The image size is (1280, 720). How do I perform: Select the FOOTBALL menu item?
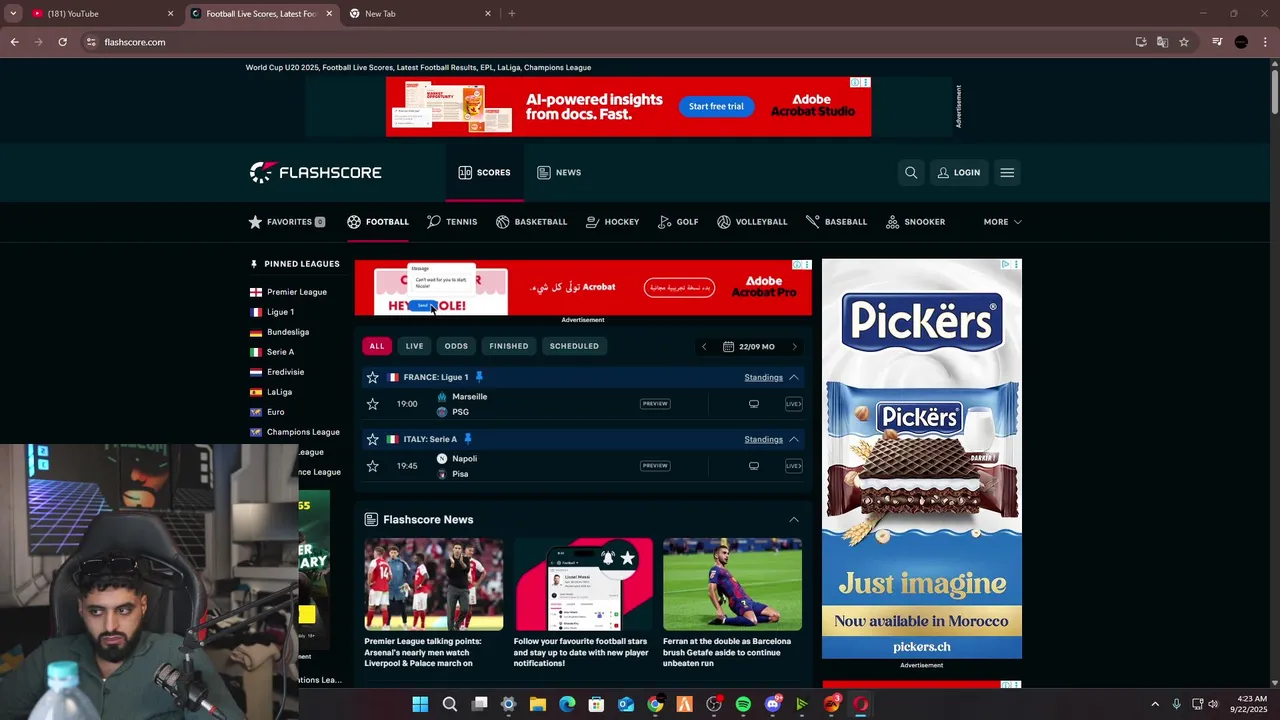click(x=378, y=222)
